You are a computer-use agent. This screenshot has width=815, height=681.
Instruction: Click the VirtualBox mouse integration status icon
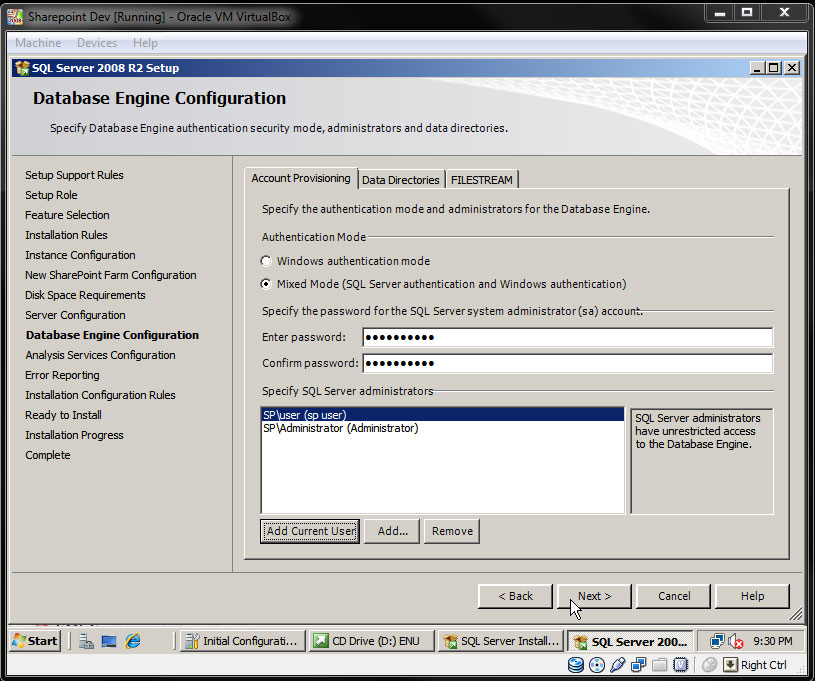[x=709, y=665]
